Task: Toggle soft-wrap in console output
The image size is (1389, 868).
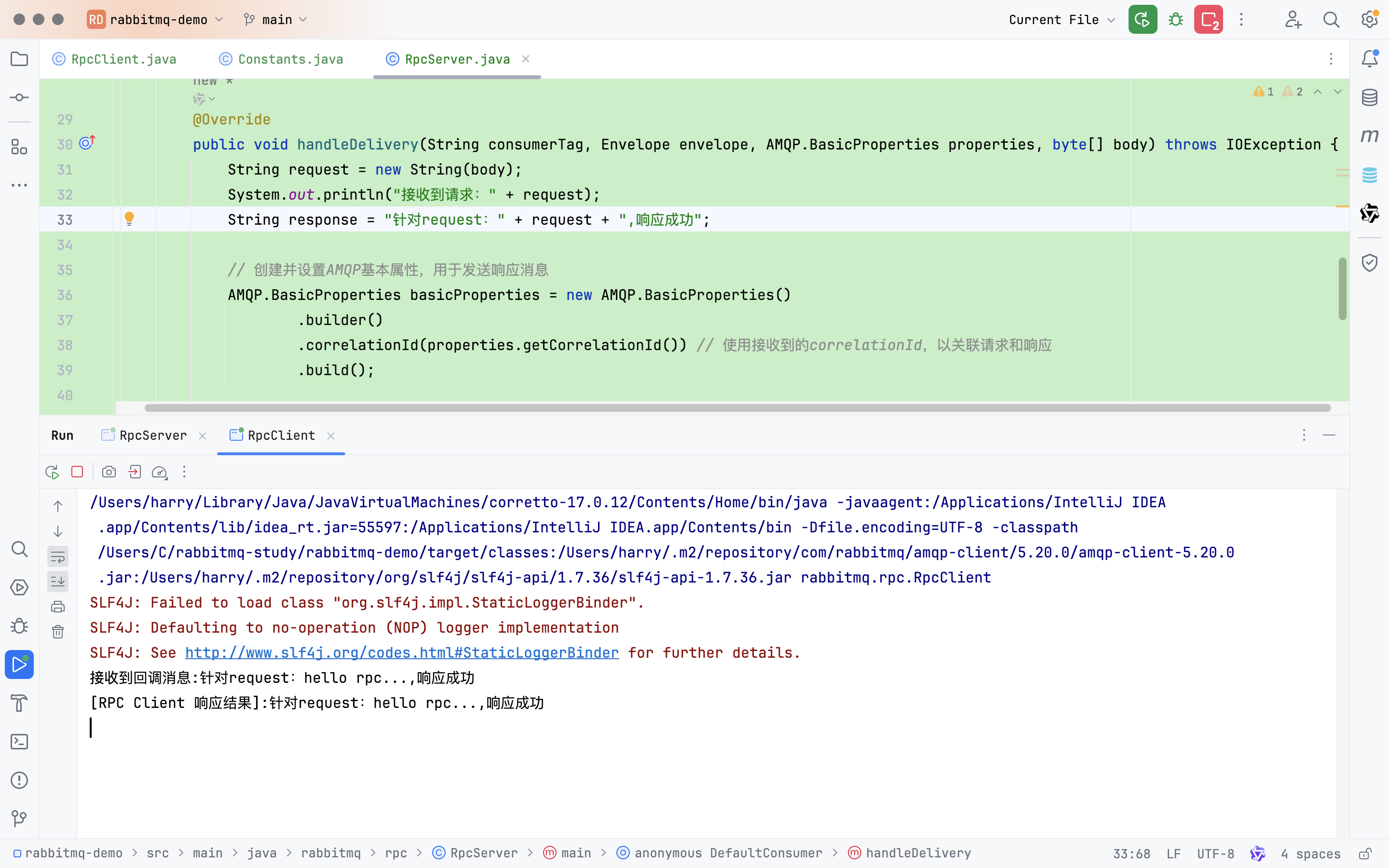Action: pos(58,556)
